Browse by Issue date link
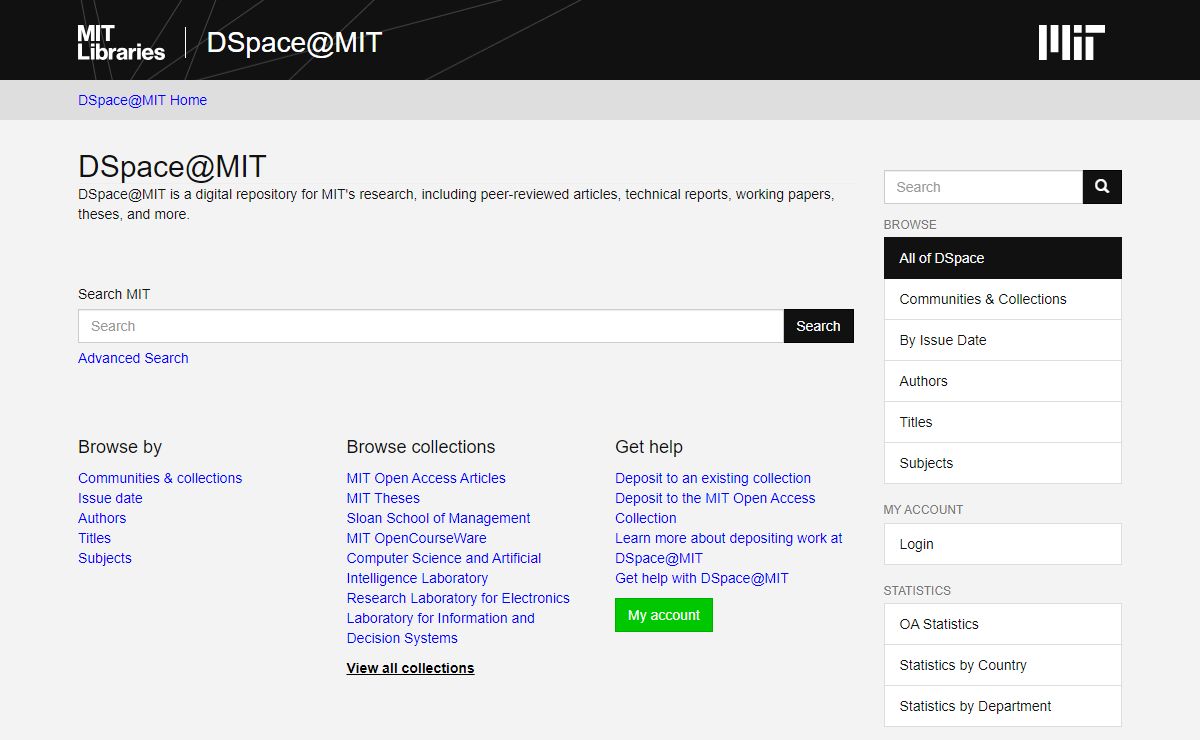The image size is (1200, 740). [110, 498]
